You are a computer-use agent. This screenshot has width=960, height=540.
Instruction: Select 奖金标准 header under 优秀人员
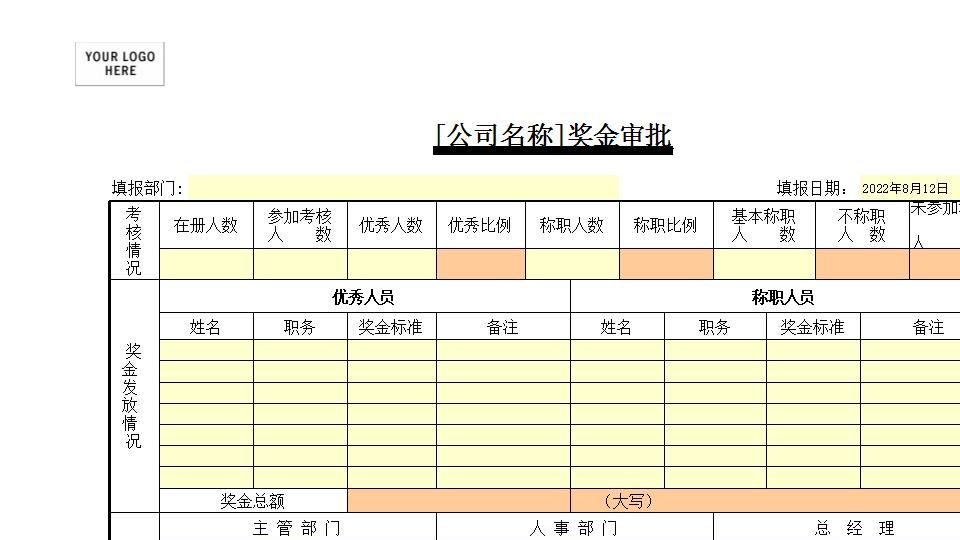391,326
